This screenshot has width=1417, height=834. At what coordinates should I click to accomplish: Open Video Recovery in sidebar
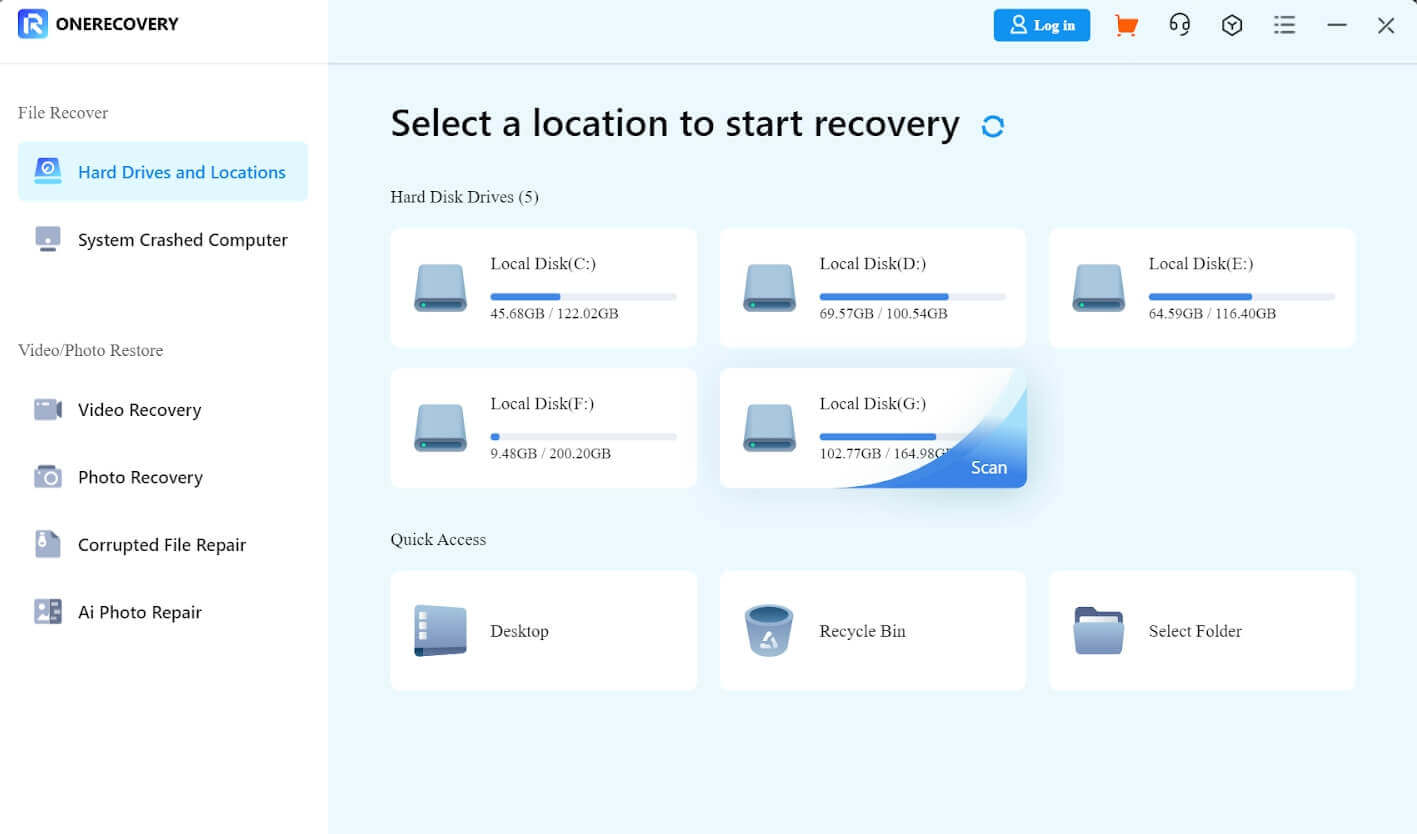click(139, 410)
